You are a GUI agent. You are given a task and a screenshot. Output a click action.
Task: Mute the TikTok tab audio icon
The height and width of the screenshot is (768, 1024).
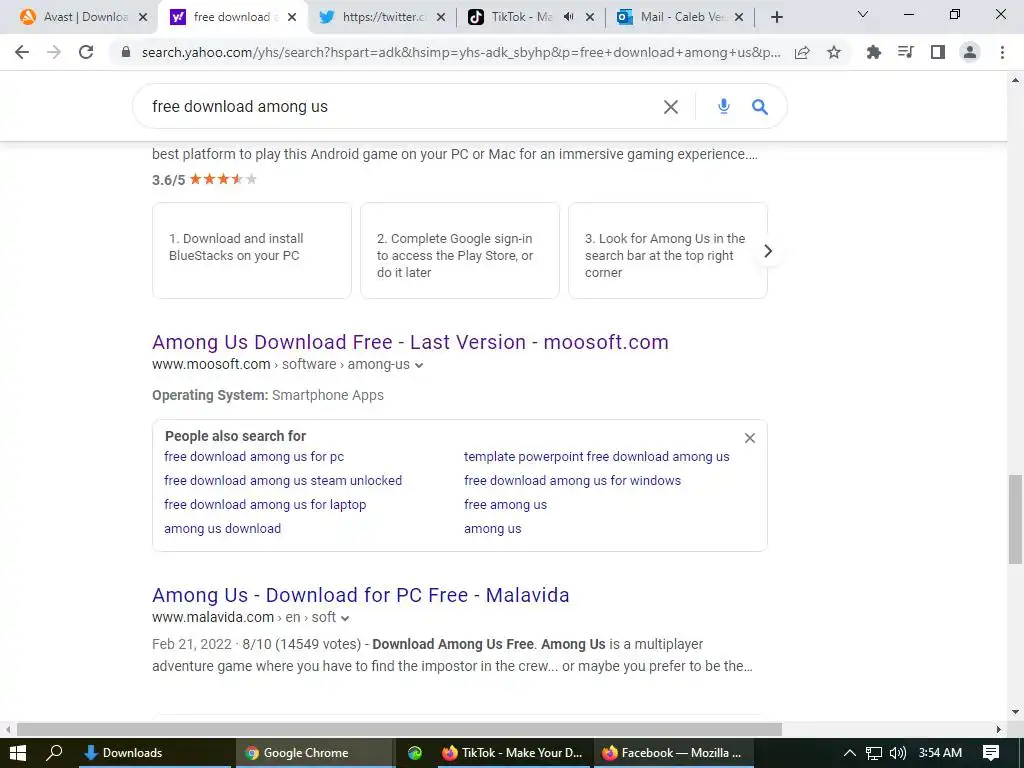click(568, 17)
